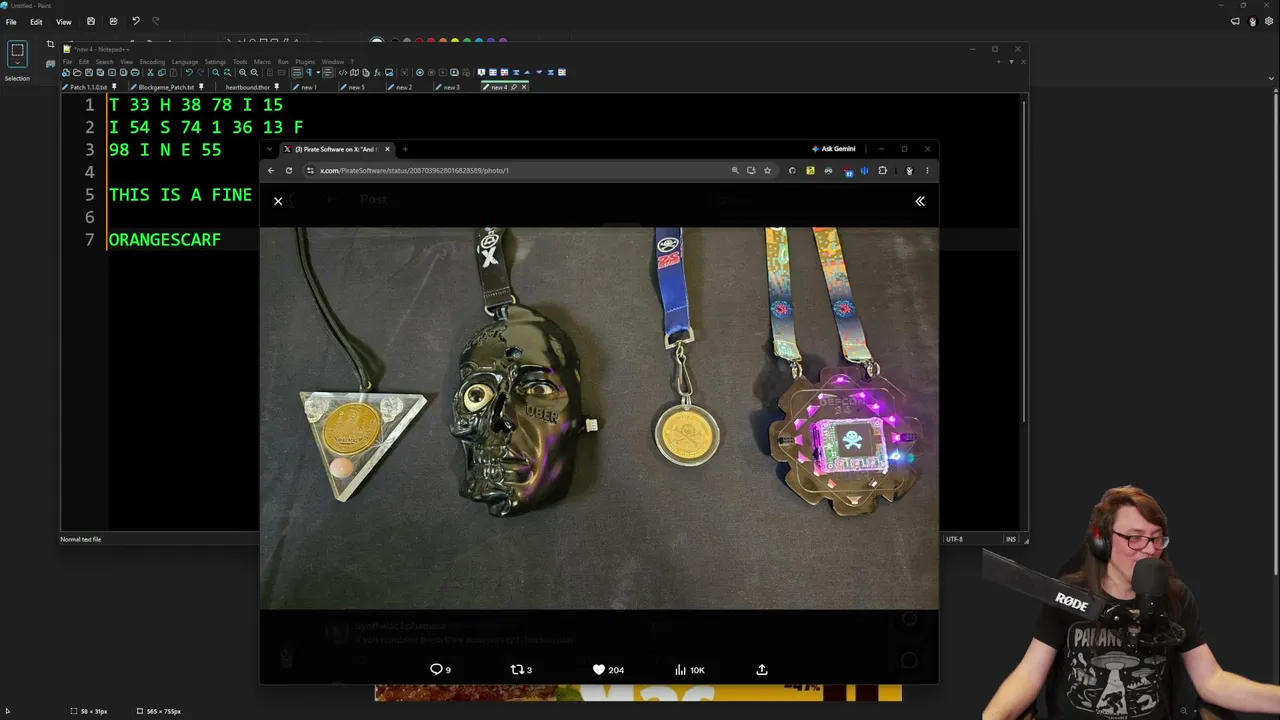
Task: Switch to the Pirate Software on X Chrome tab
Action: tap(339, 149)
